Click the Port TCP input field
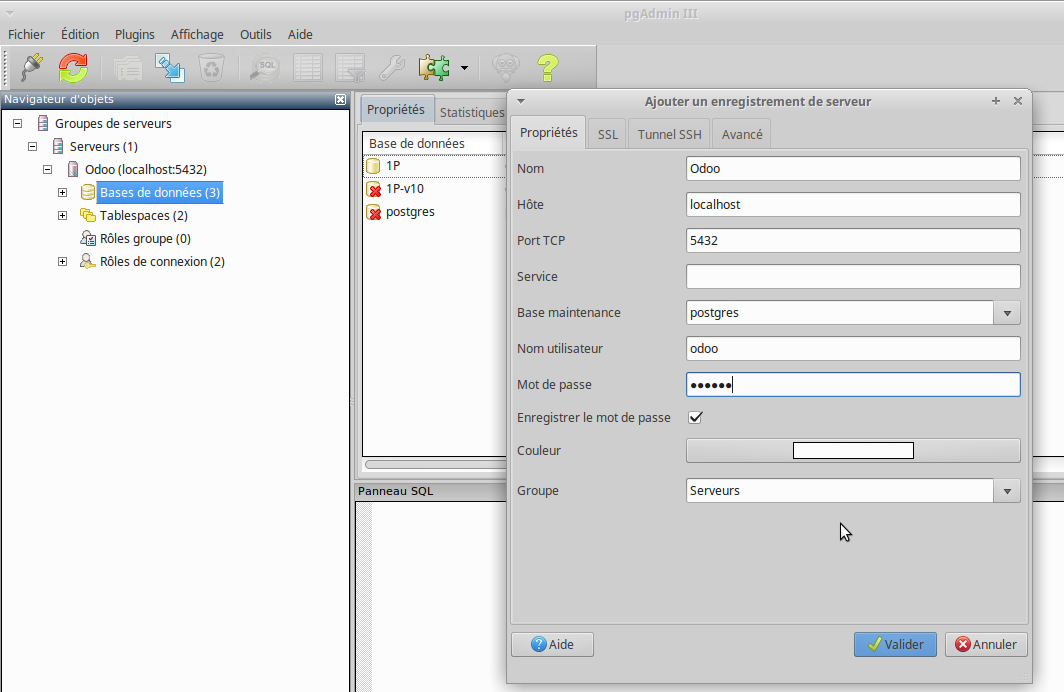The width and height of the screenshot is (1064, 692). (853, 240)
